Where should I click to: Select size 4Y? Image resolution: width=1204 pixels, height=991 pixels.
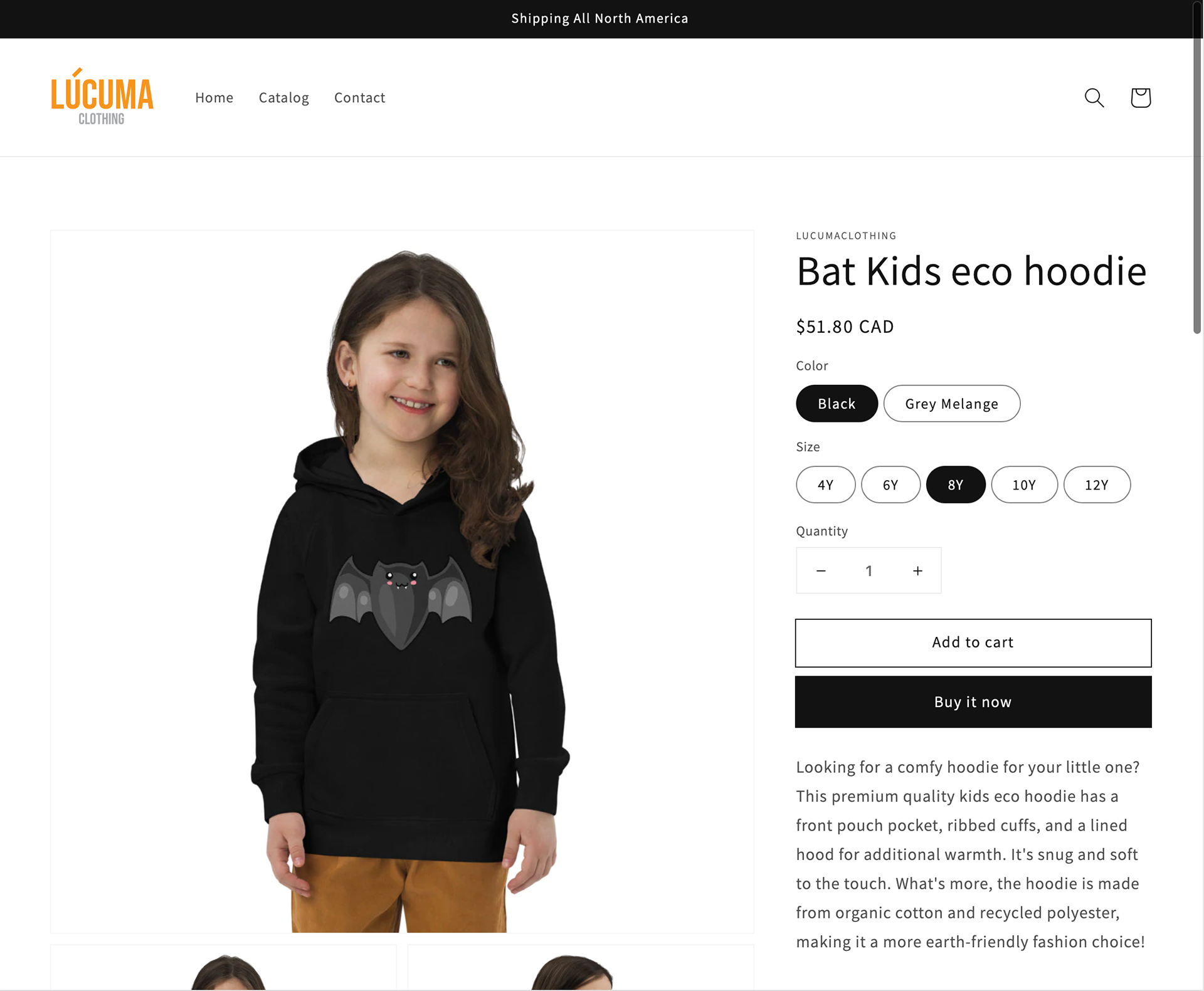tap(825, 485)
